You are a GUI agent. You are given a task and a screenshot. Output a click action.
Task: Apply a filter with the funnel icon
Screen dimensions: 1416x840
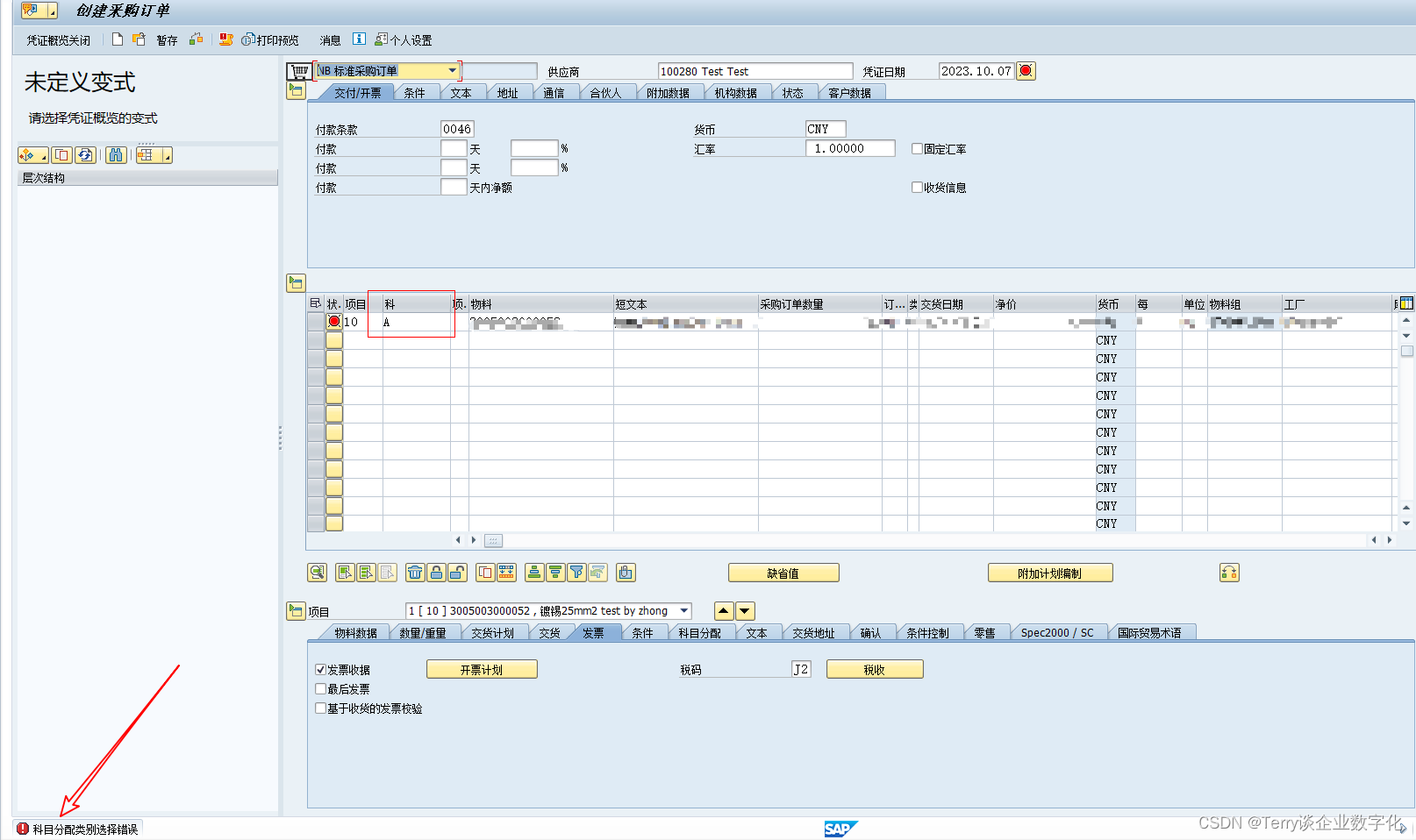(576, 573)
